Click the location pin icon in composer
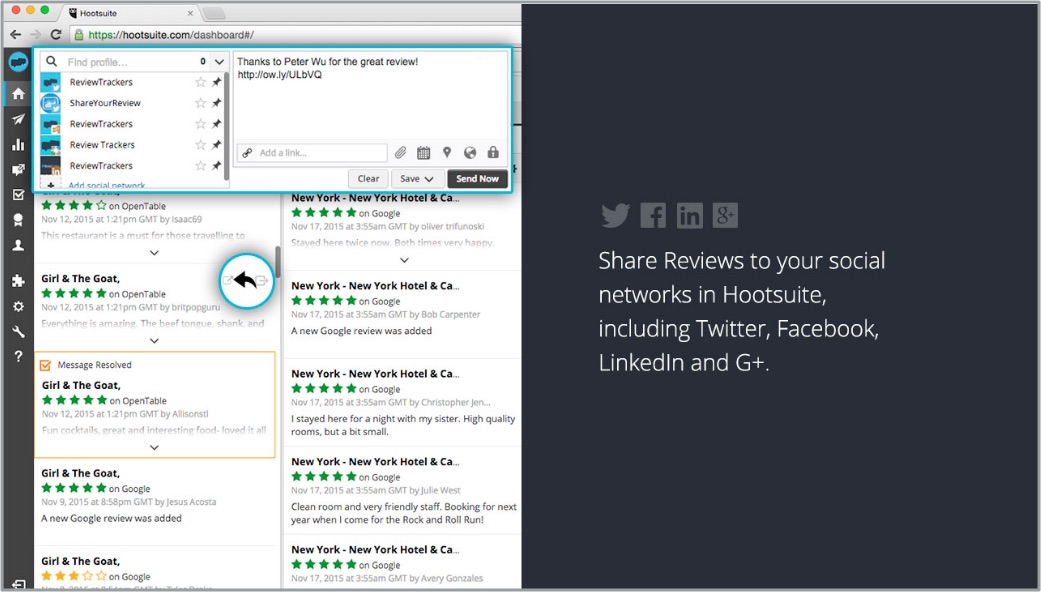Screen dimensions: 1041x592 [x=447, y=153]
